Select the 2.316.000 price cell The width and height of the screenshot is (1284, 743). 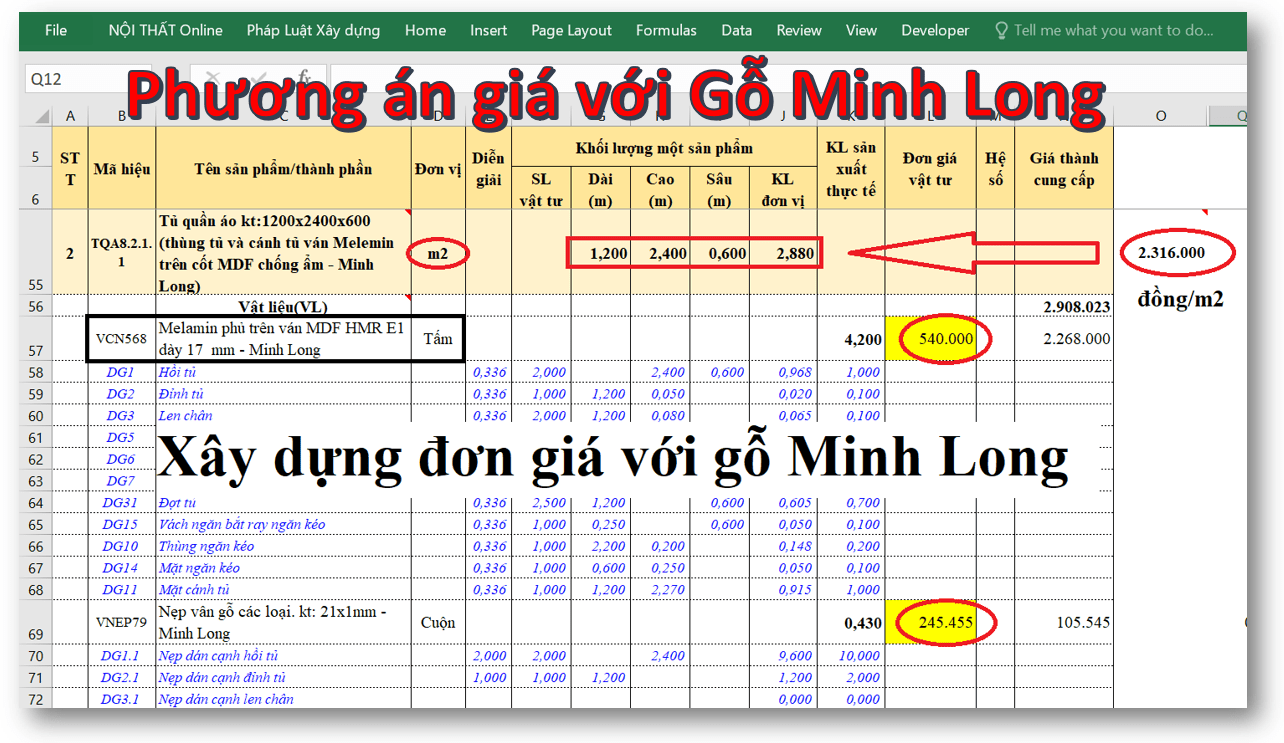1171,252
